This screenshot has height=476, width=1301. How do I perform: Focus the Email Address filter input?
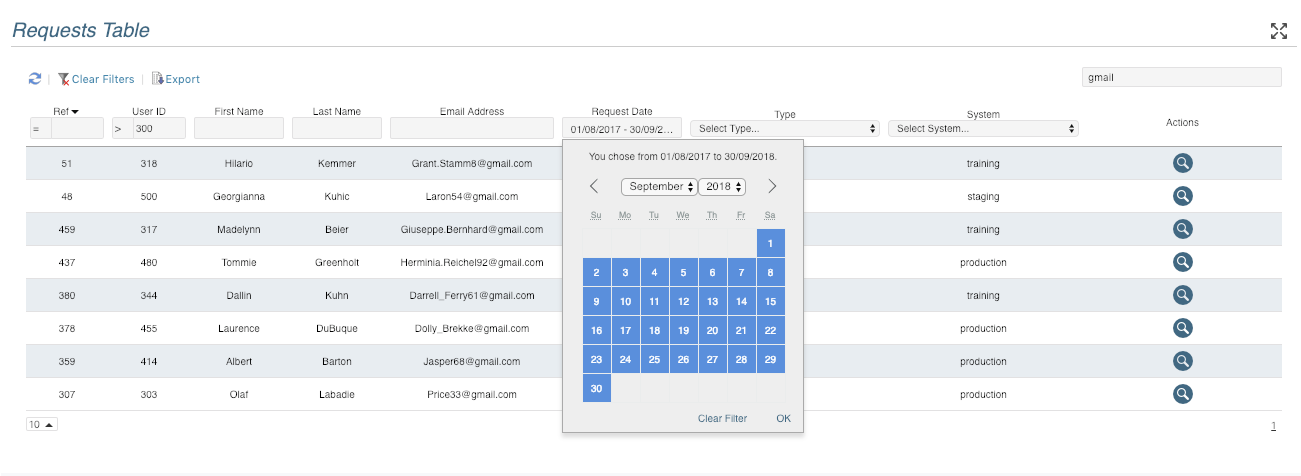click(472, 128)
